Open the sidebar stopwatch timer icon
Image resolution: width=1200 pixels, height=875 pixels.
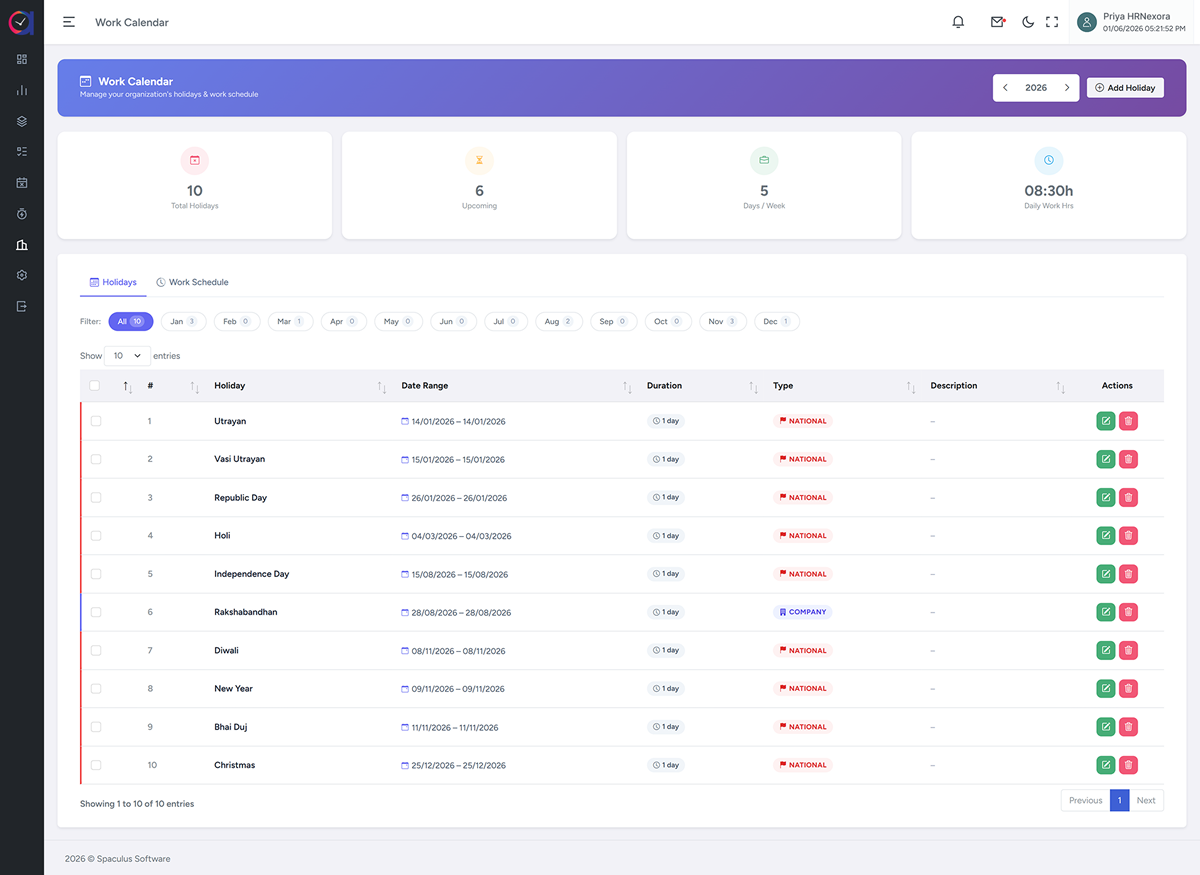click(x=22, y=214)
